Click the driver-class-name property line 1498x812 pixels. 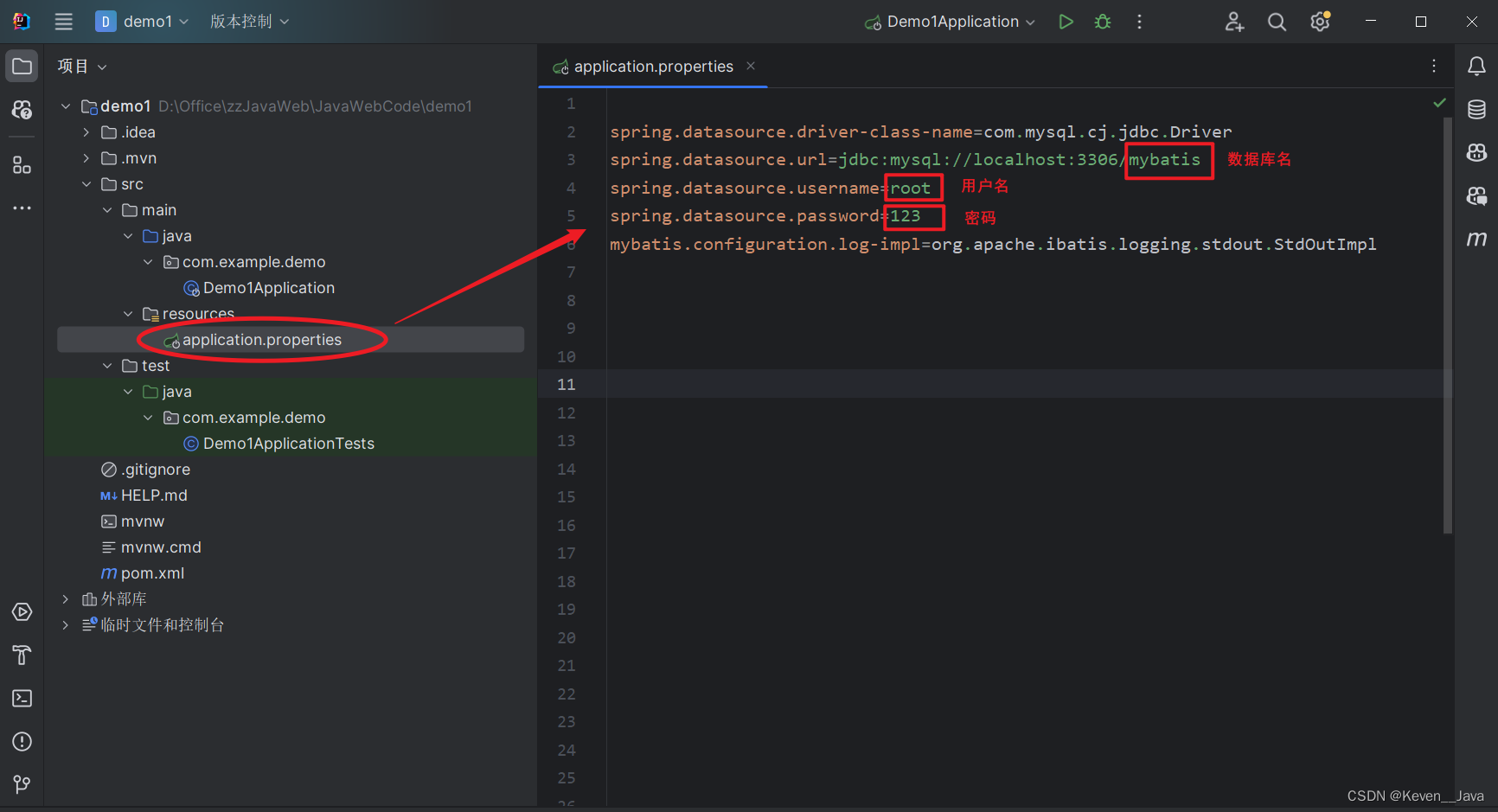921,131
